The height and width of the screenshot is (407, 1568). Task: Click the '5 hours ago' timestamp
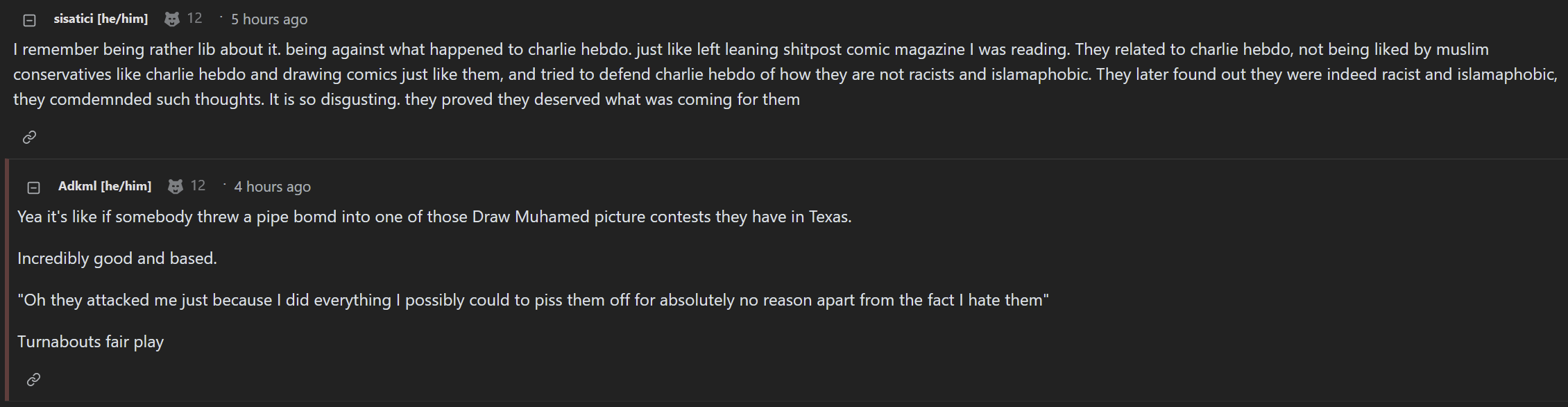point(269,19)
